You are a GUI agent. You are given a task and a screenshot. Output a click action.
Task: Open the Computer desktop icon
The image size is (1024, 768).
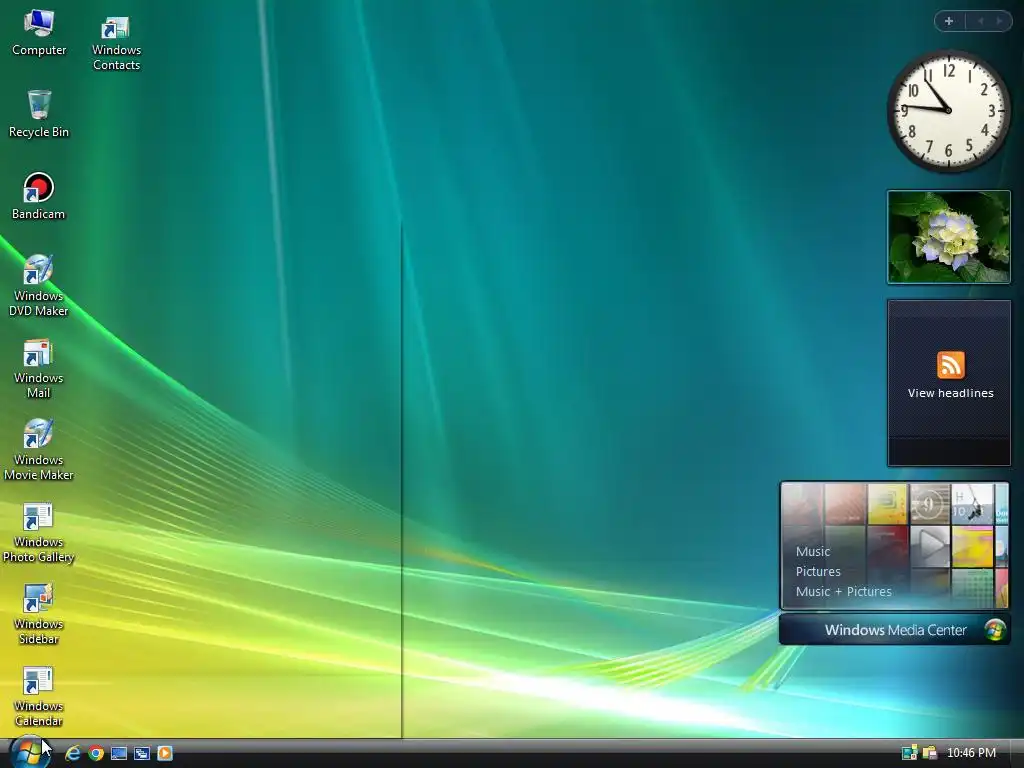(x=39, y=33)
